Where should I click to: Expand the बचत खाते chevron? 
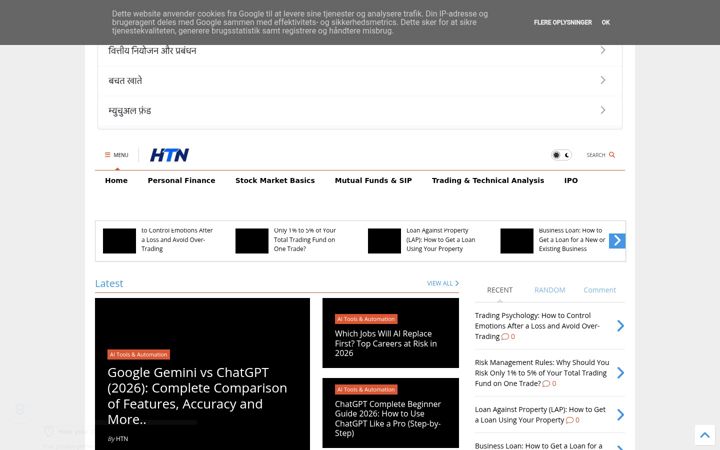603,80
